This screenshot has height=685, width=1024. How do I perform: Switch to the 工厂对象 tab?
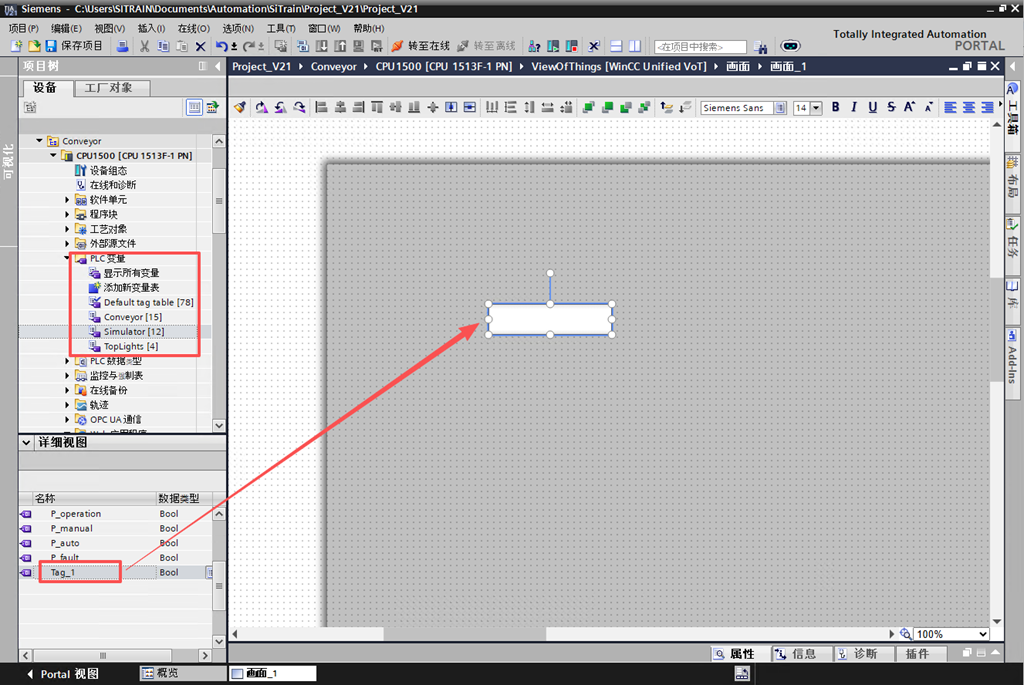click(x=110, y=88)
